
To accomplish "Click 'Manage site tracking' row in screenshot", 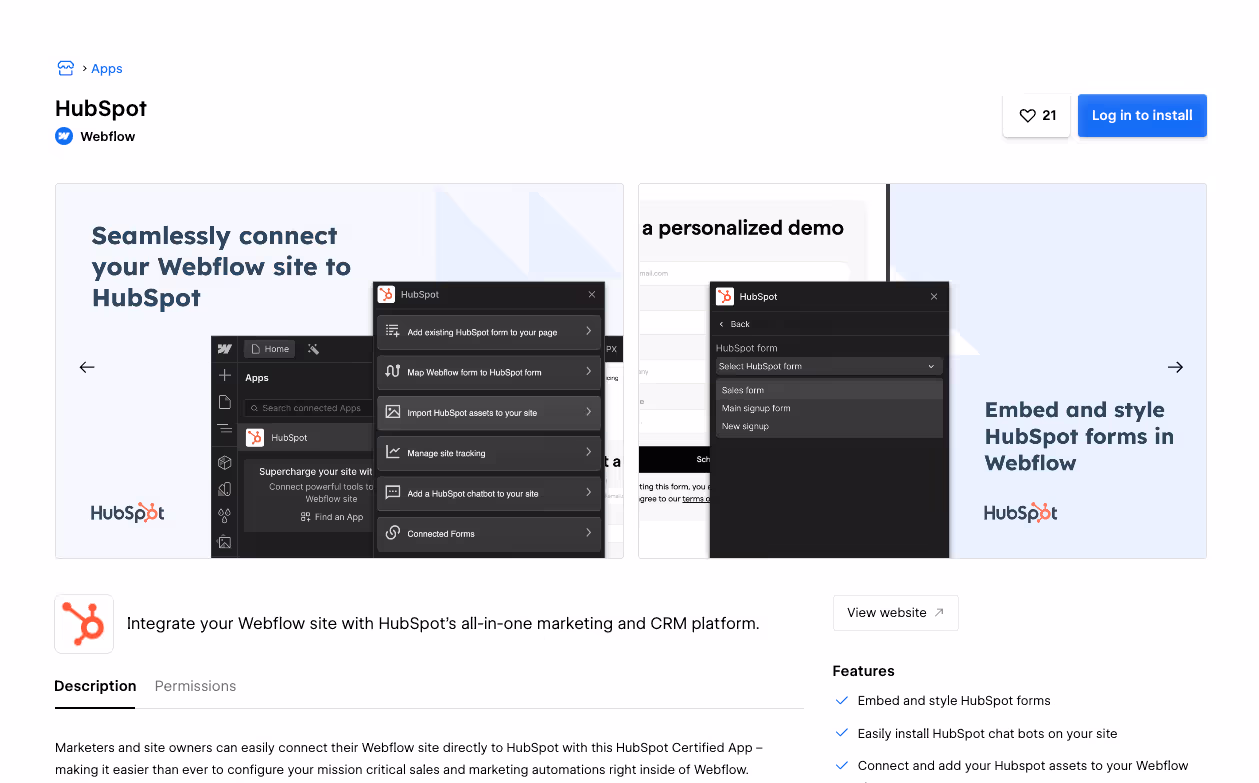I will click(x=489, y=453).
